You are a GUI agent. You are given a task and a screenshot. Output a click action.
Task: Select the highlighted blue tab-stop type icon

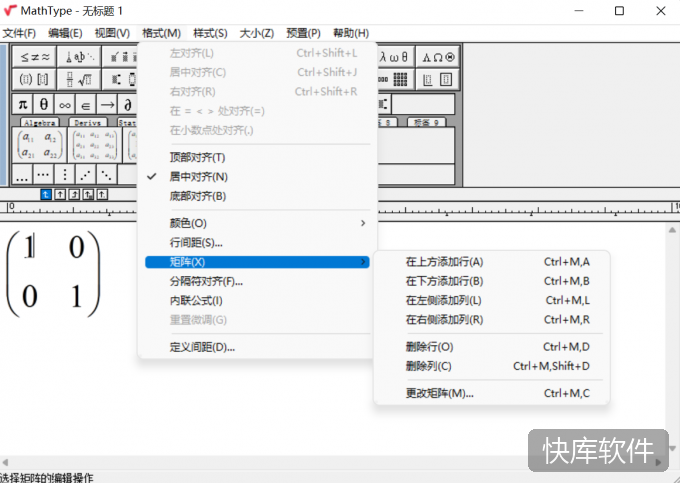click(46, 195)
